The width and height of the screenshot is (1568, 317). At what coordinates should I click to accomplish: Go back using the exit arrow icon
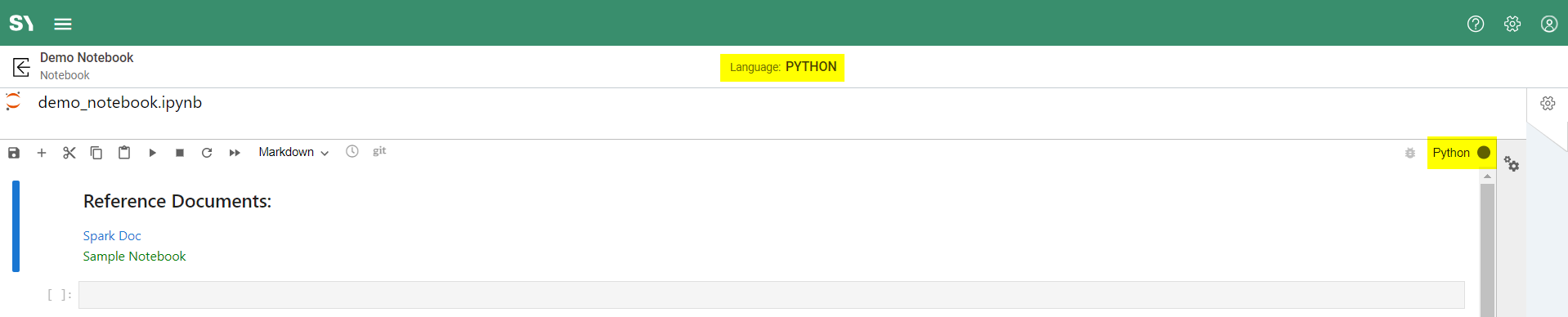[21, 66]
